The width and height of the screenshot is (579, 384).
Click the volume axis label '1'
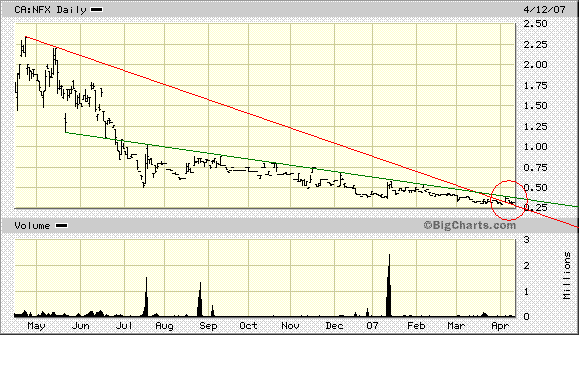coord(527,292)
